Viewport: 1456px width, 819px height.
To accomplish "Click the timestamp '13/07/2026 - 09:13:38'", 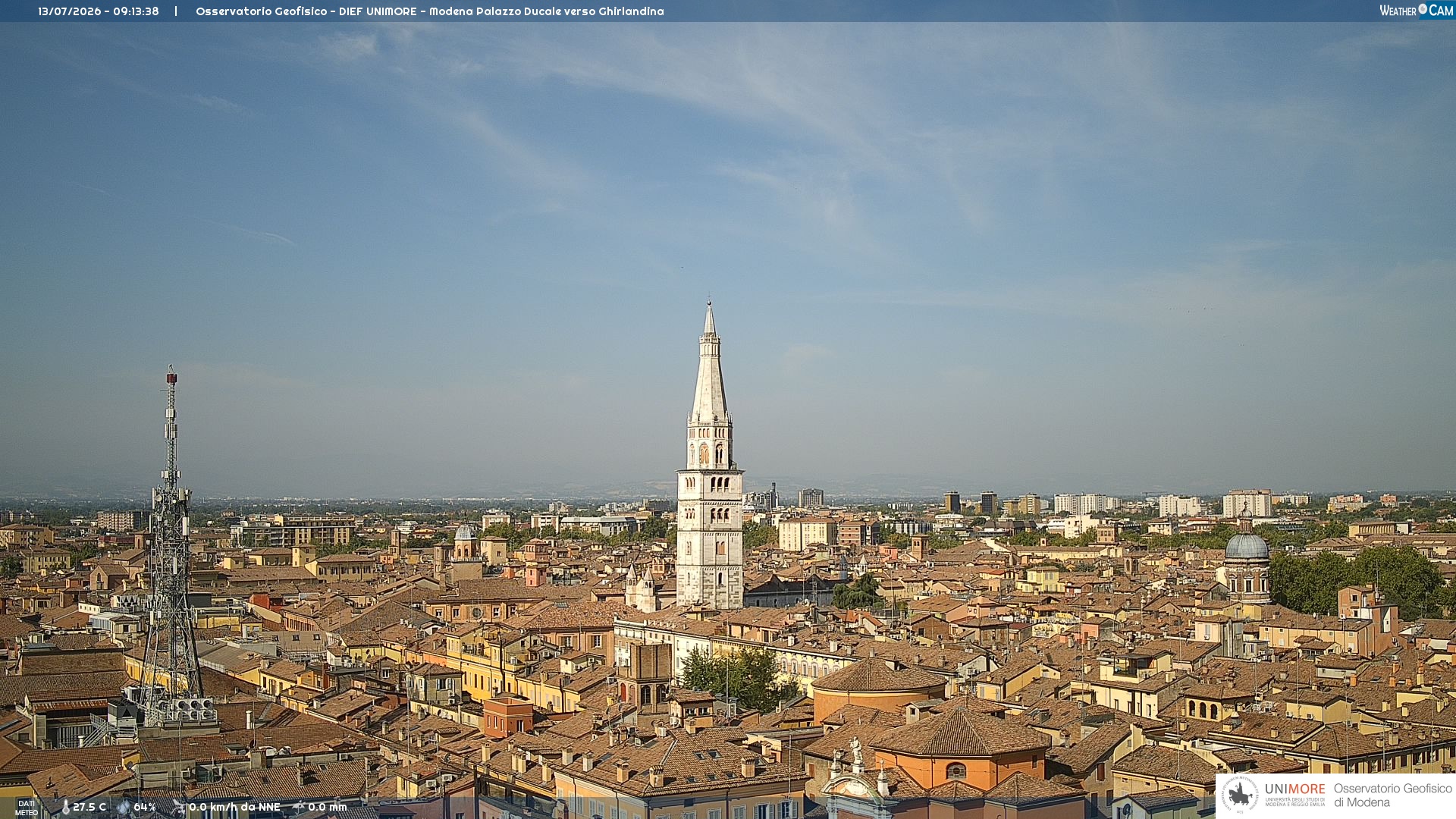I will [99, 11].
